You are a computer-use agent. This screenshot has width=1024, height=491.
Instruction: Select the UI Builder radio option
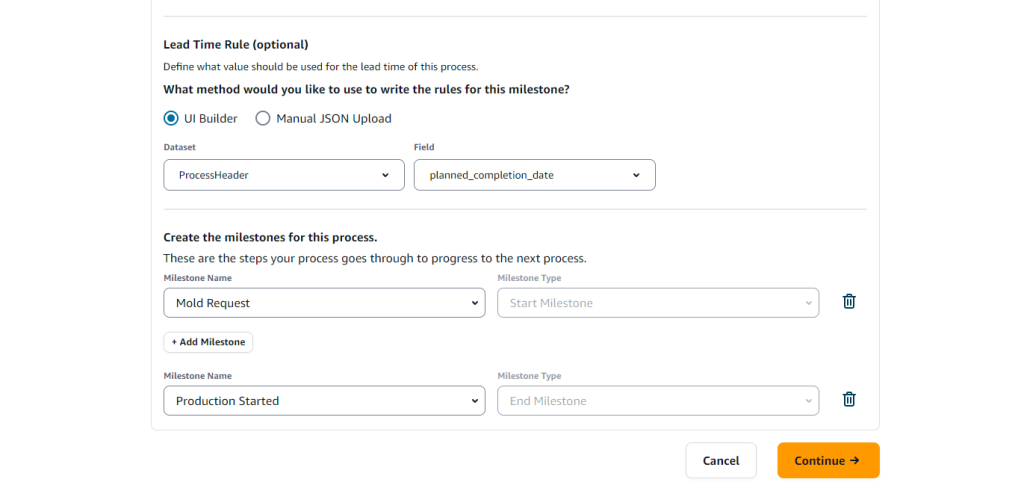click(171, 118)
